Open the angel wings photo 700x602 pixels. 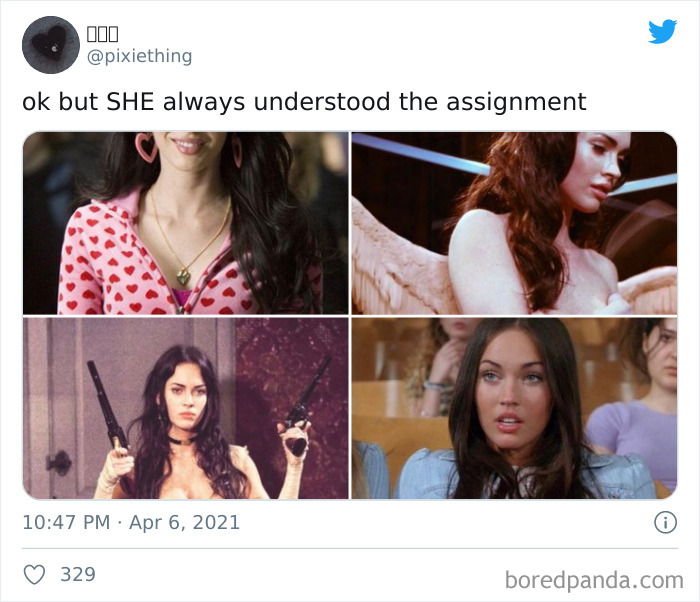tap(514, 223)
